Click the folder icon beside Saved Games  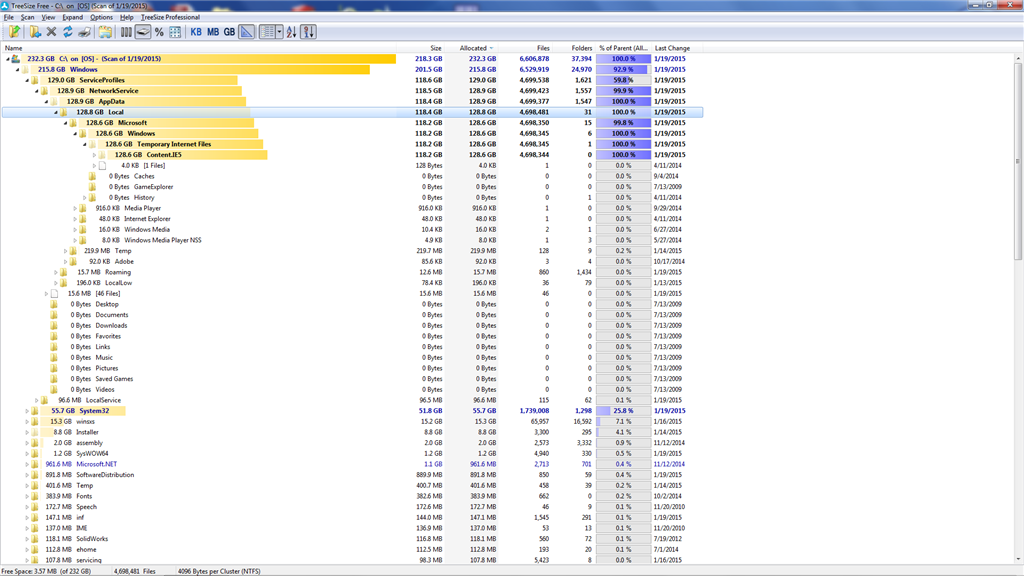[x=54, y=379]
